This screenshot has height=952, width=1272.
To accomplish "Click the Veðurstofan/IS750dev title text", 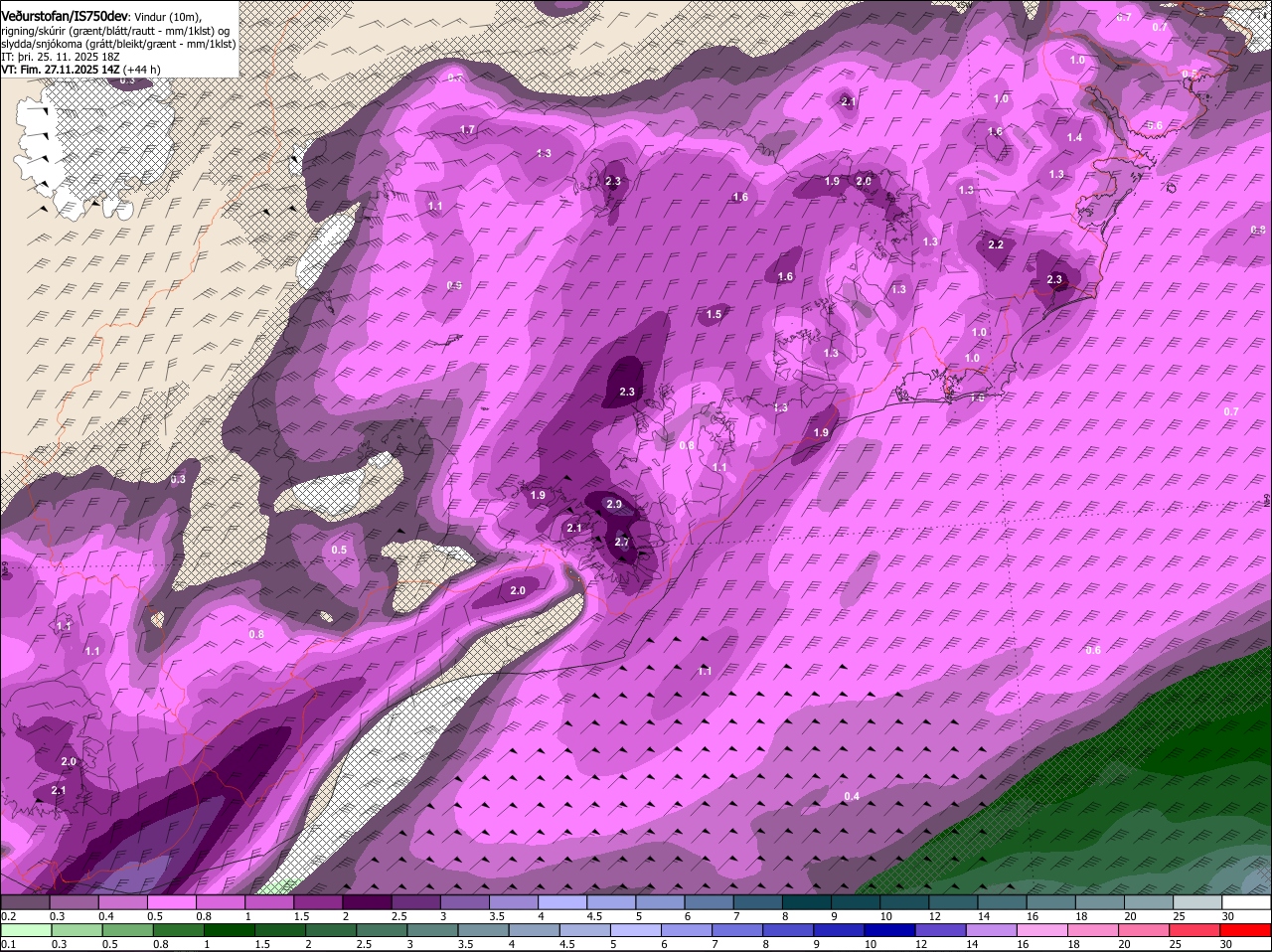I will point(65,16).
